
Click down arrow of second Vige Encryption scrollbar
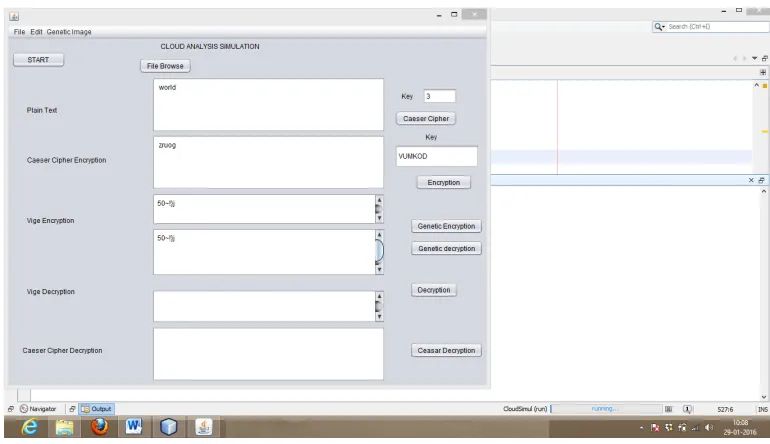point(379,269)
